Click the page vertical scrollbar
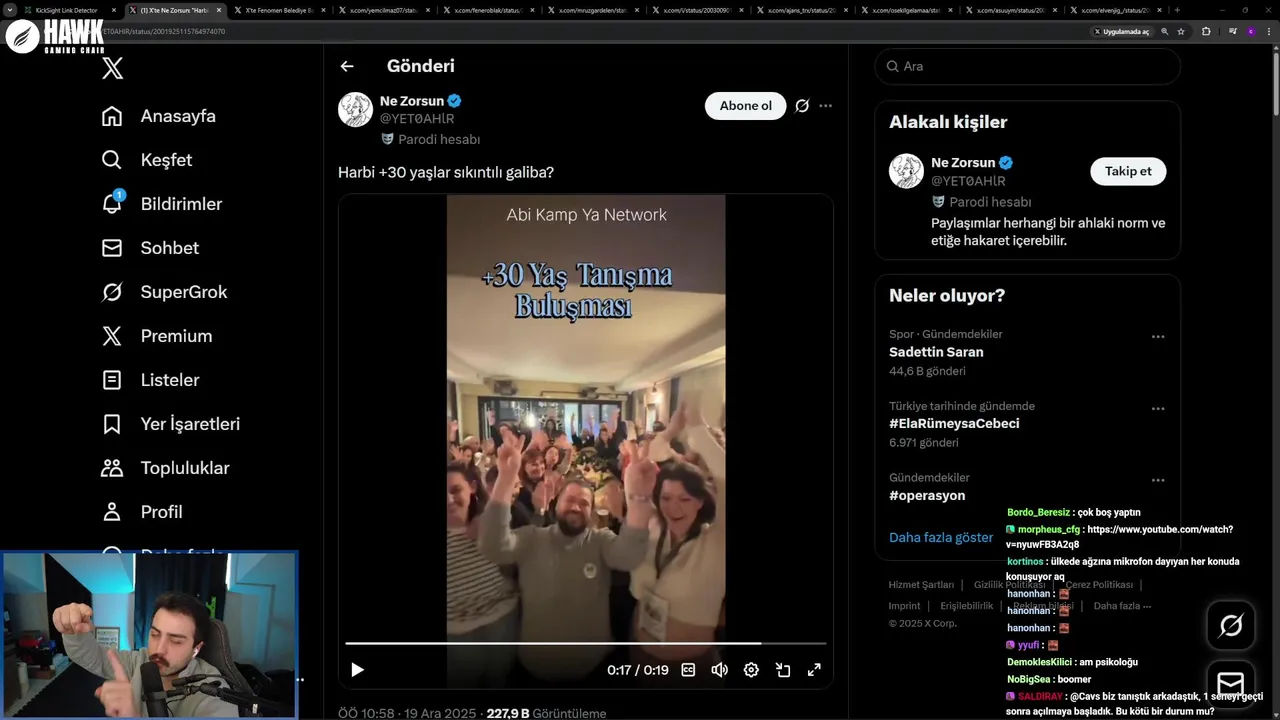 1275,85
